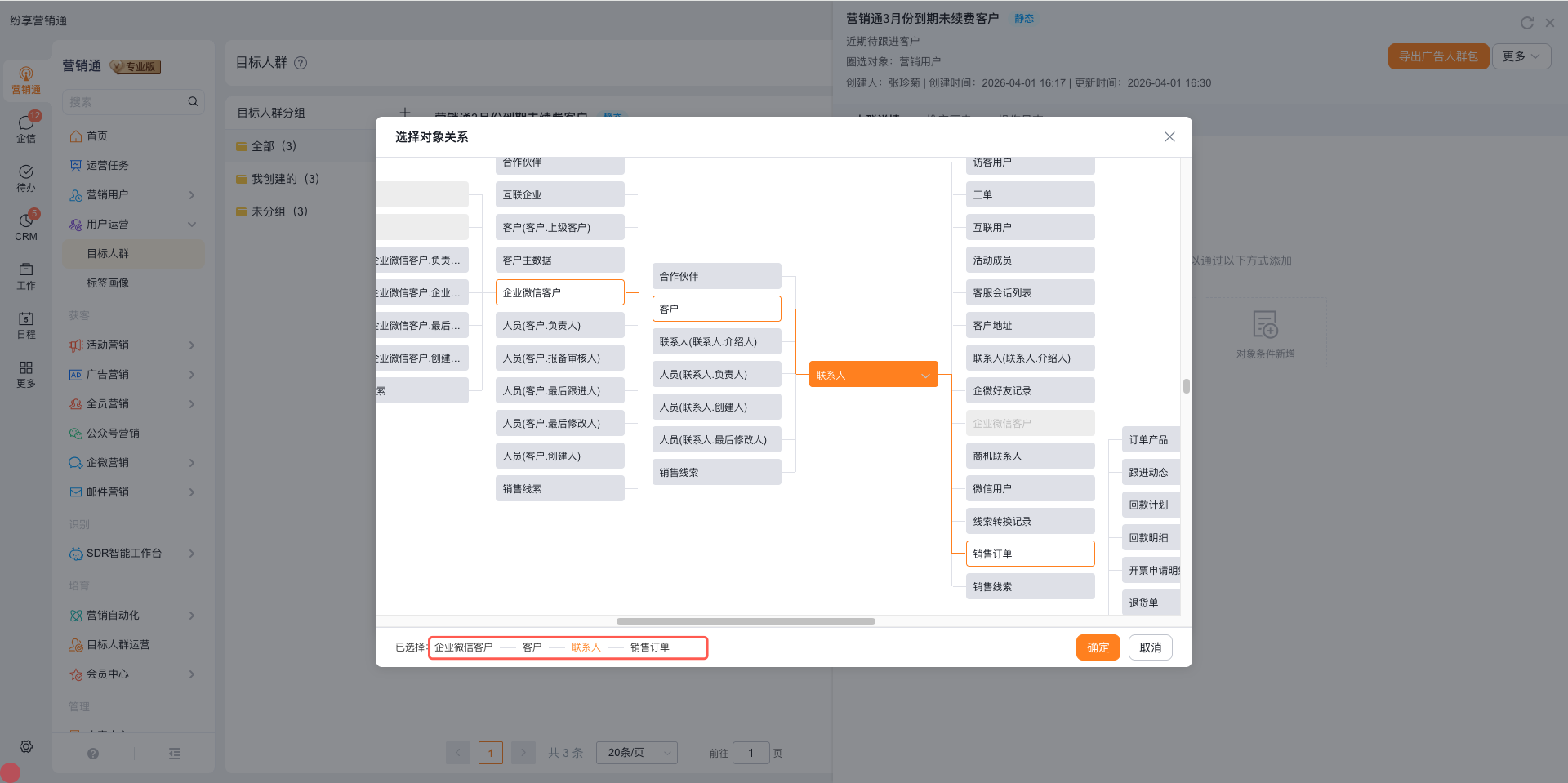Select 订单产品 node
The image size is (1568, 783).
[x=1151, y=439]
